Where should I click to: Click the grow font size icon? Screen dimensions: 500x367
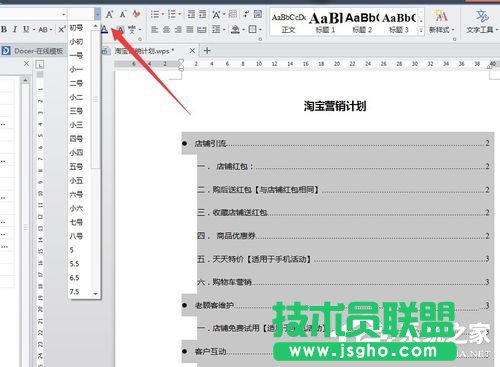109,14
